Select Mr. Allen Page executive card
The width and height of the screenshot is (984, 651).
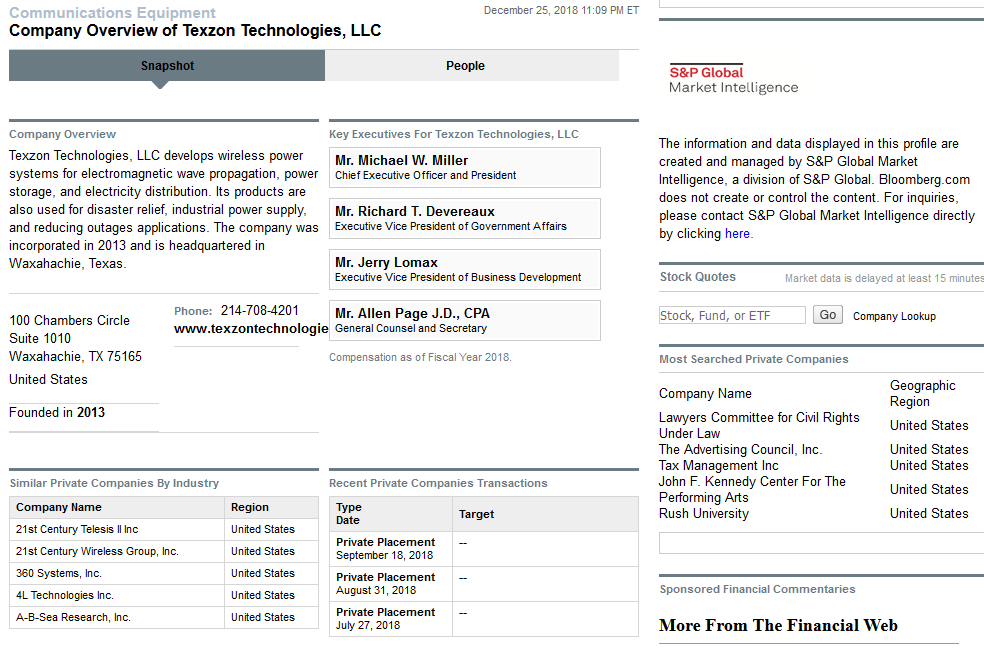point(464,320)
